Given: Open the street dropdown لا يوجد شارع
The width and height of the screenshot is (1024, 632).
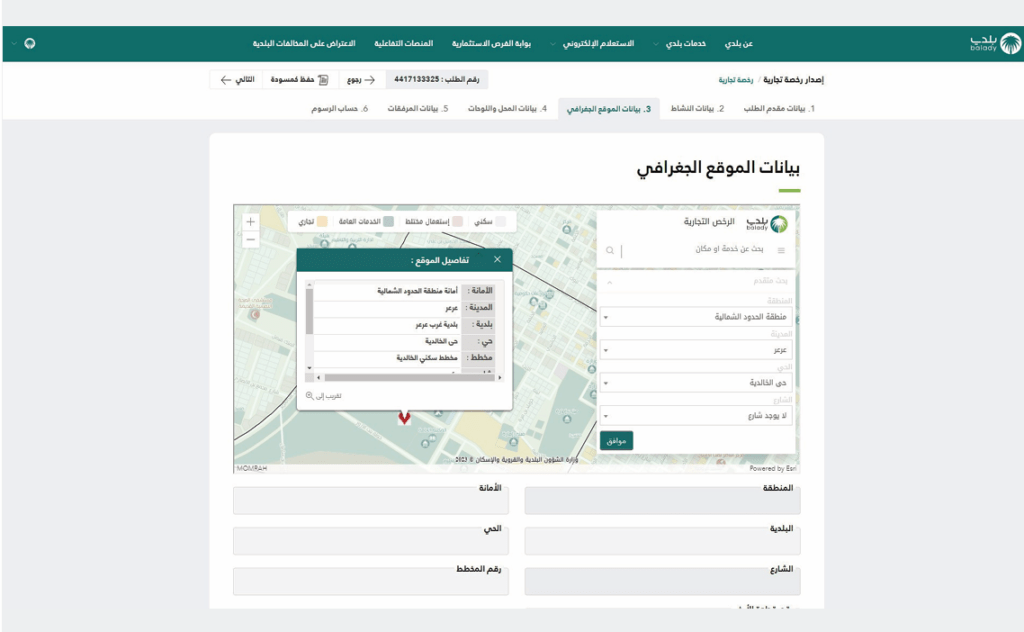Looking at the screenshot, I should tap(697, 415).
